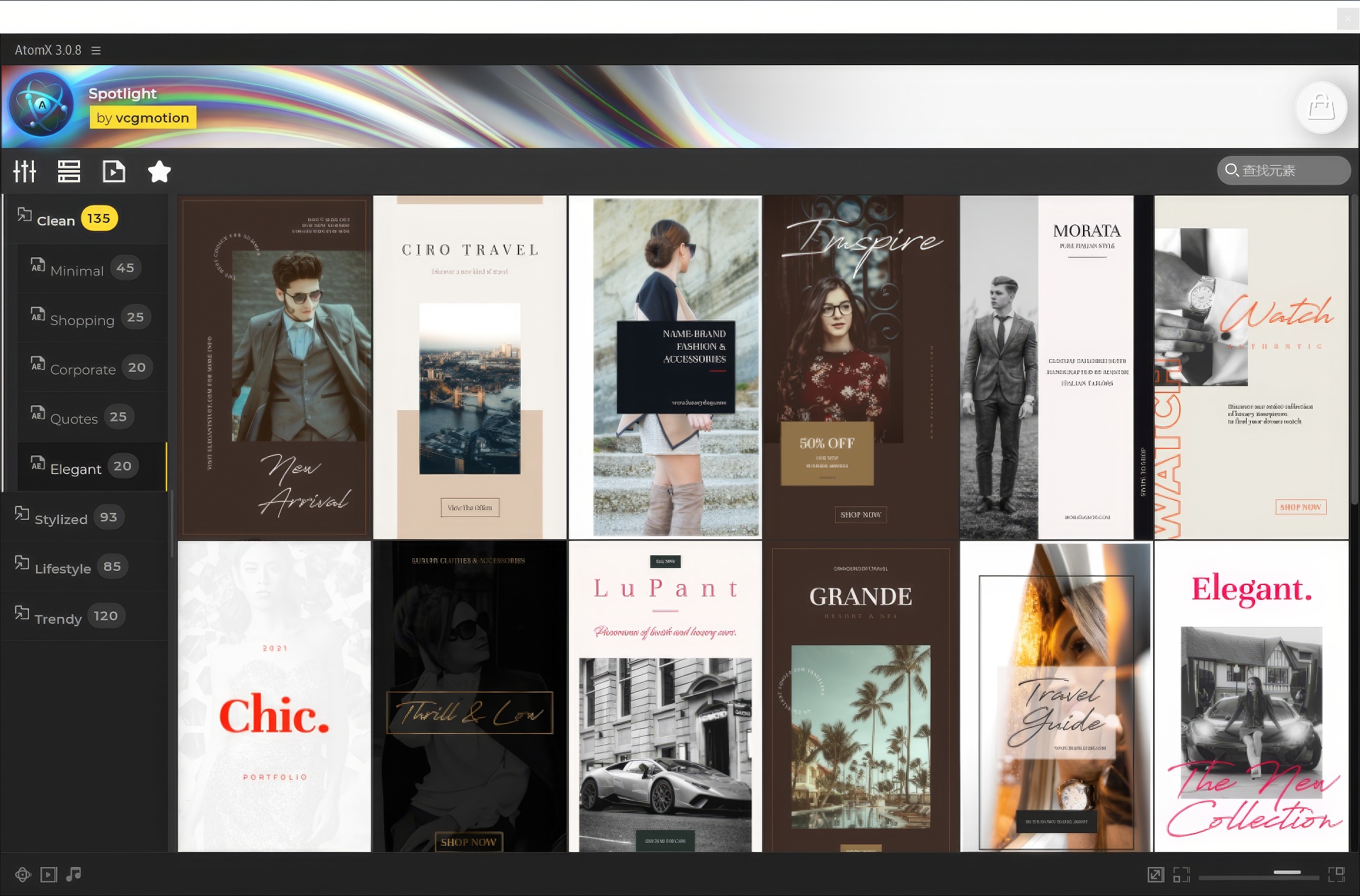Focus the 查找元素 search field

click(x=1283, y=171)
